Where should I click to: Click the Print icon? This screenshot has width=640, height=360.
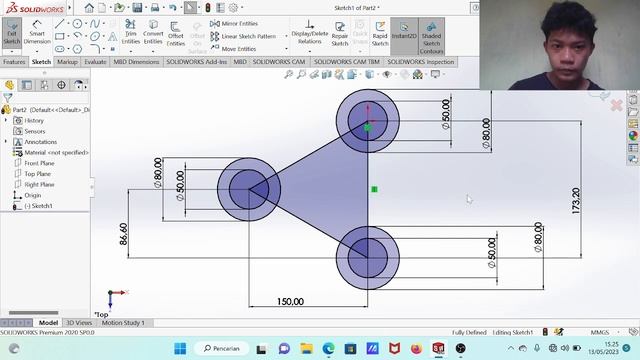(x=155, y=7)
